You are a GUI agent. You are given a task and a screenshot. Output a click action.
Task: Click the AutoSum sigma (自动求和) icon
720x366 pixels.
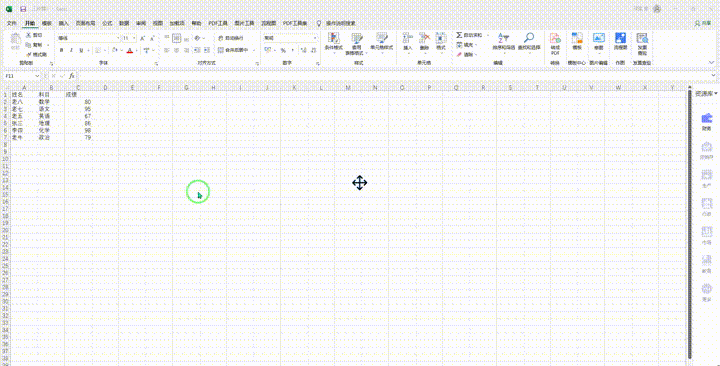(459, 35)
